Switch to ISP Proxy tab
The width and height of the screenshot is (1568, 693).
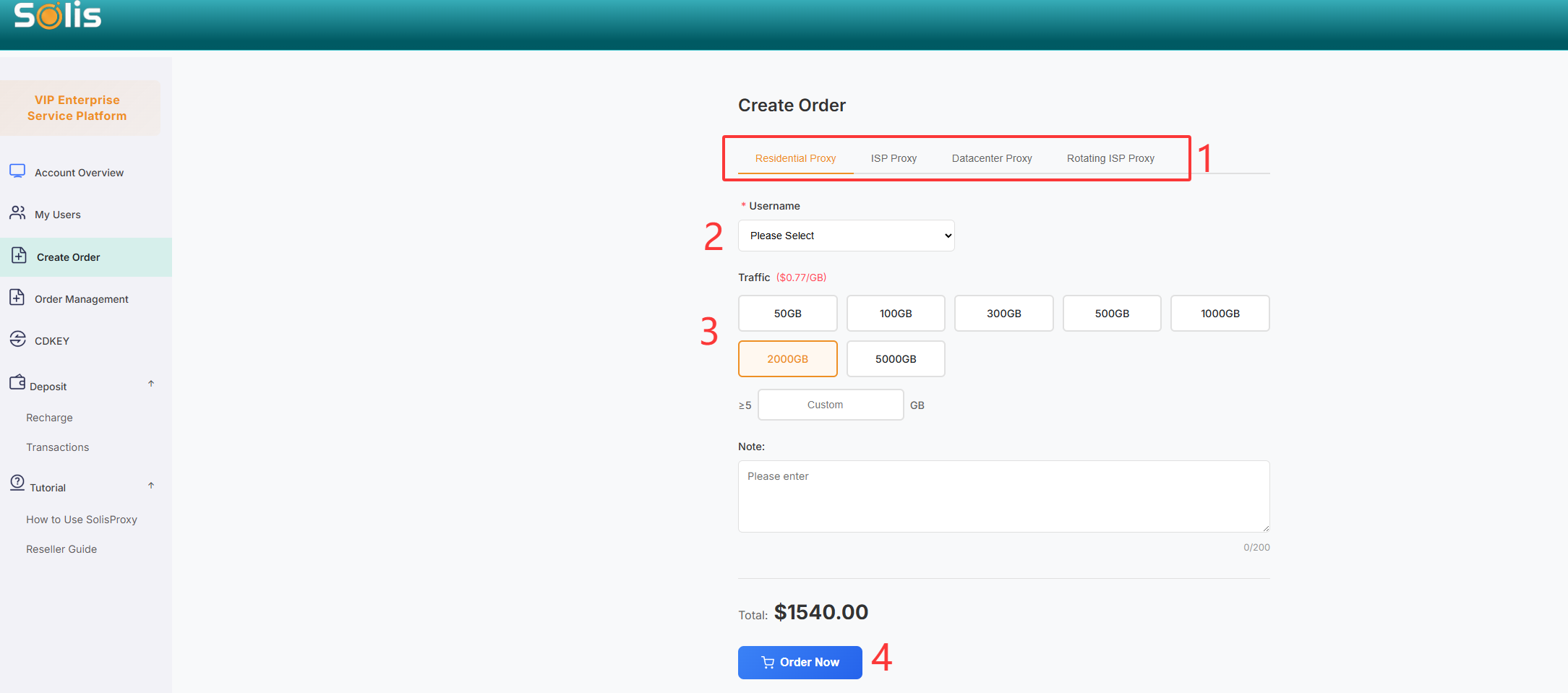894,158
